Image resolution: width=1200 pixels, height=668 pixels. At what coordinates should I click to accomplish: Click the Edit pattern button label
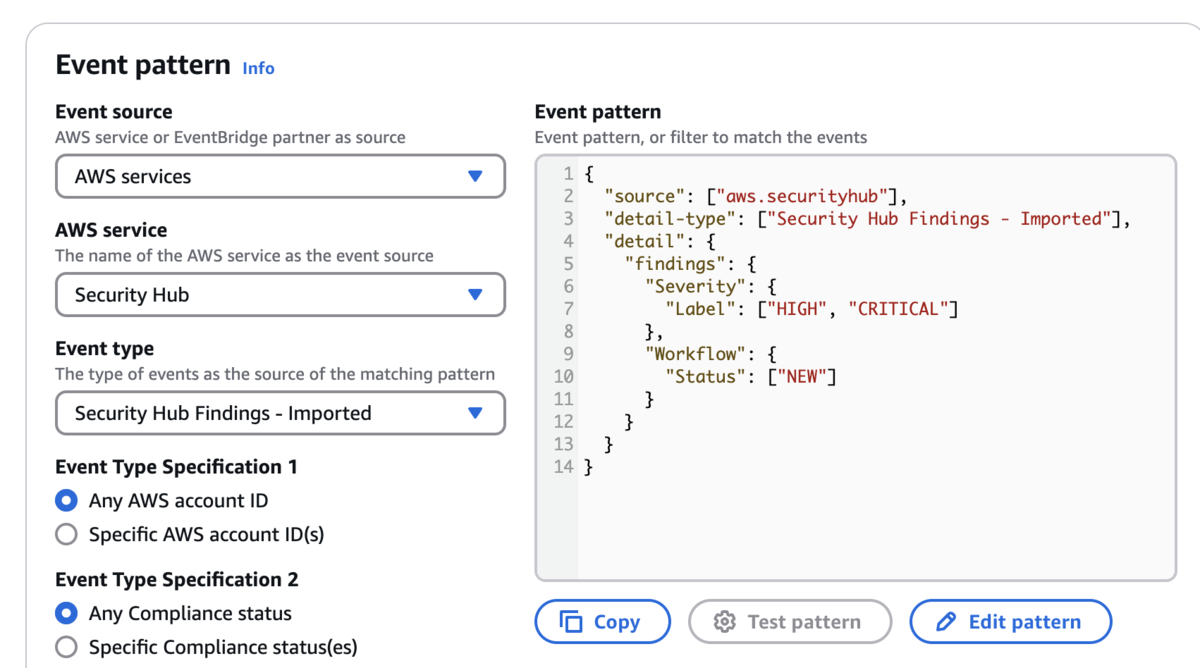pos(1025,622)
